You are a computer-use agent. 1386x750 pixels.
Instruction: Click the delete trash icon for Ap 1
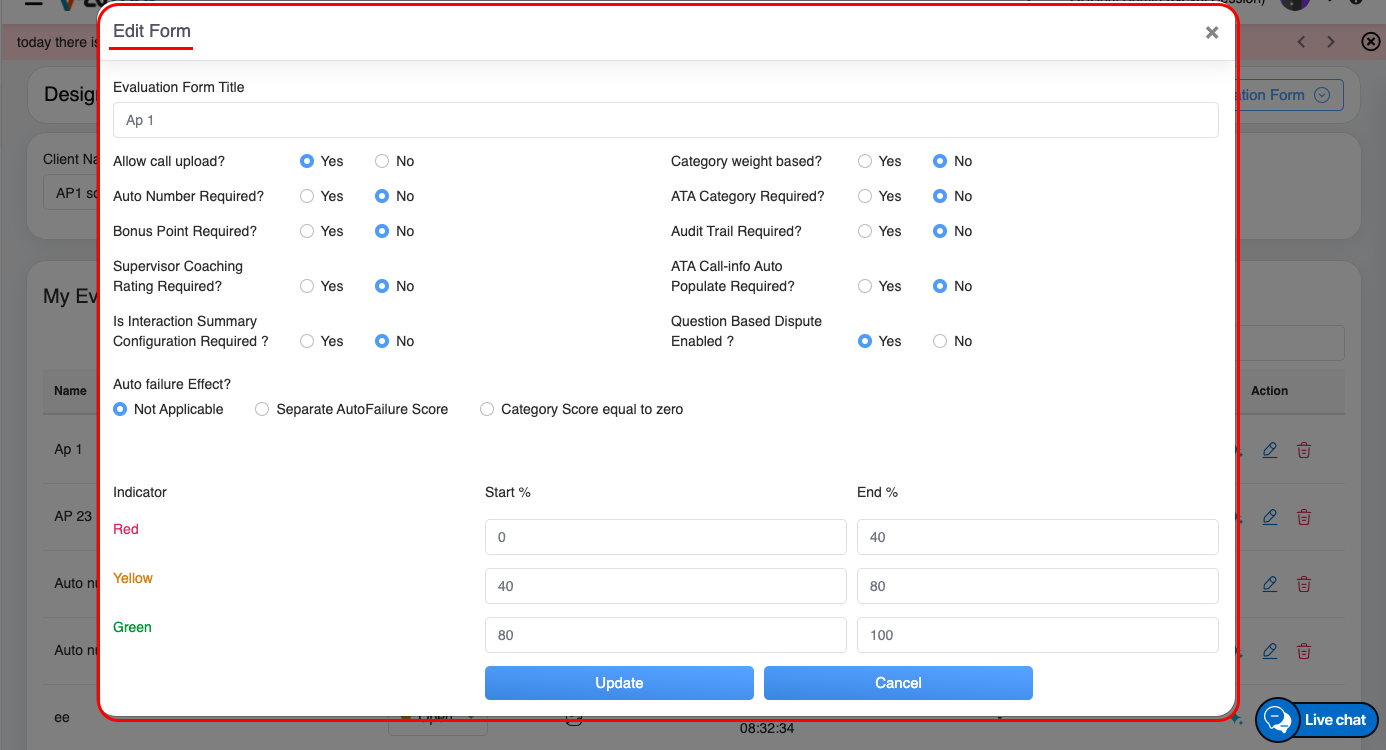click(x=1304, y=450)
